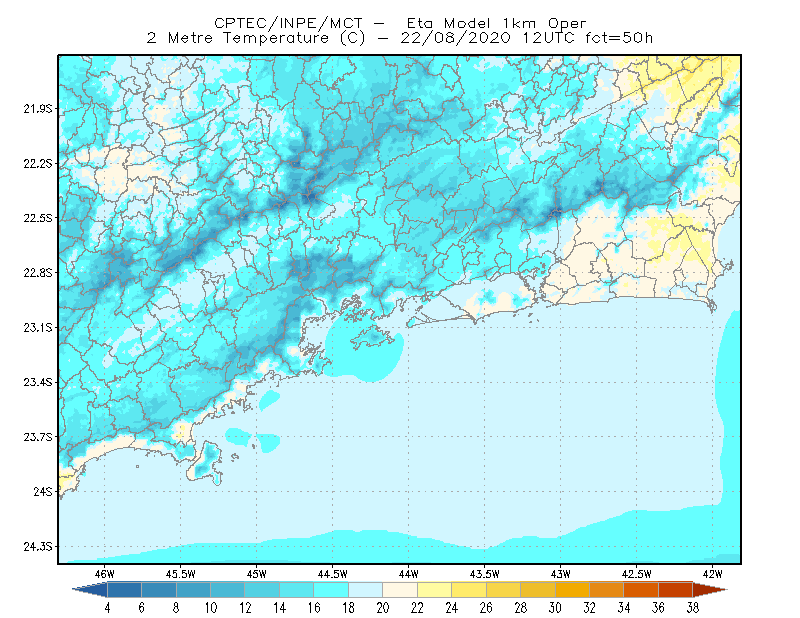The width and height of the screenshot is (800, 618).
Task: Choose the orange swatch between 30 and 32
Action: click(572, 590)
